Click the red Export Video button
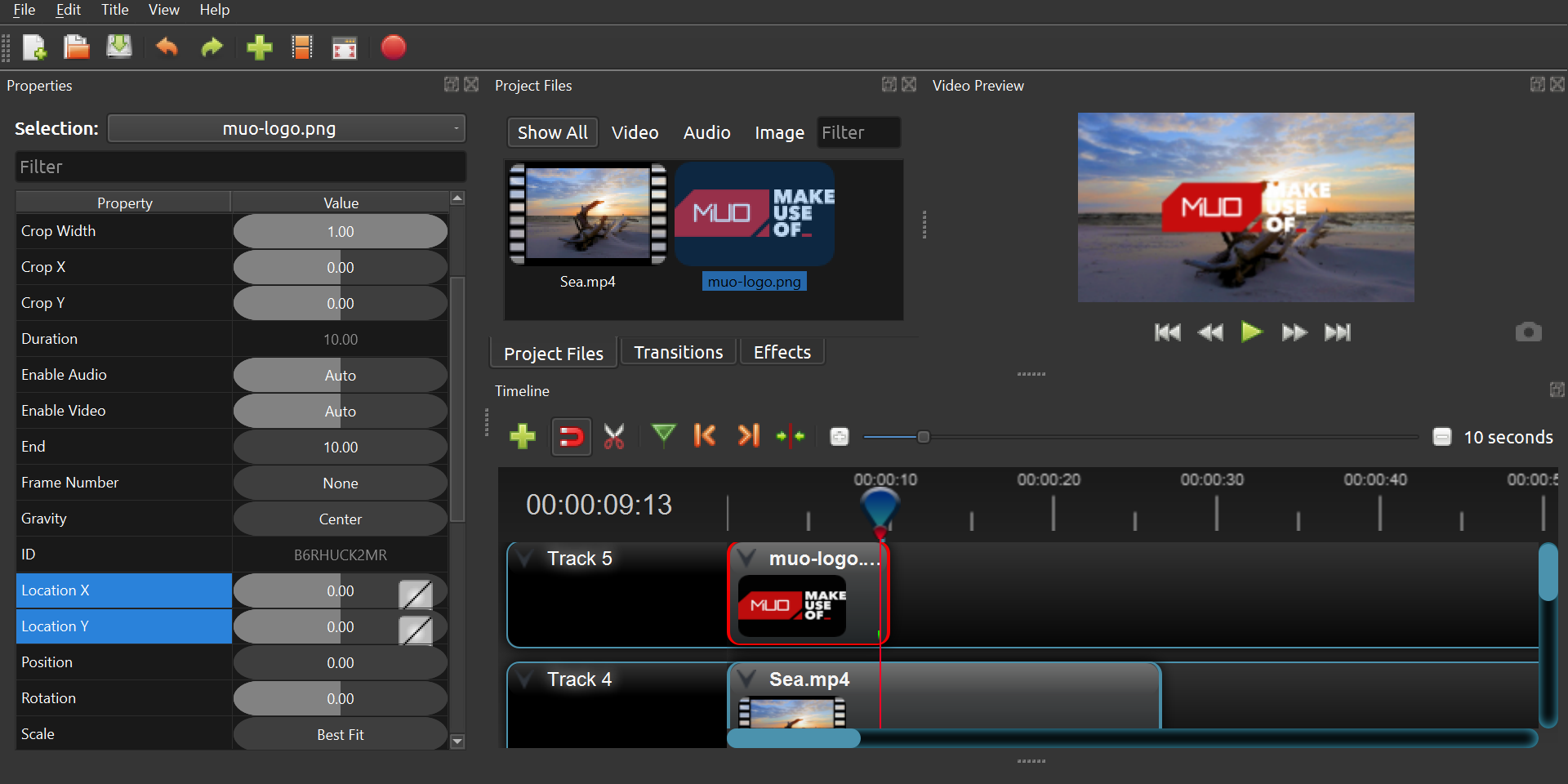This screenshot has width=1568, height=784. (x=393, y=47)
